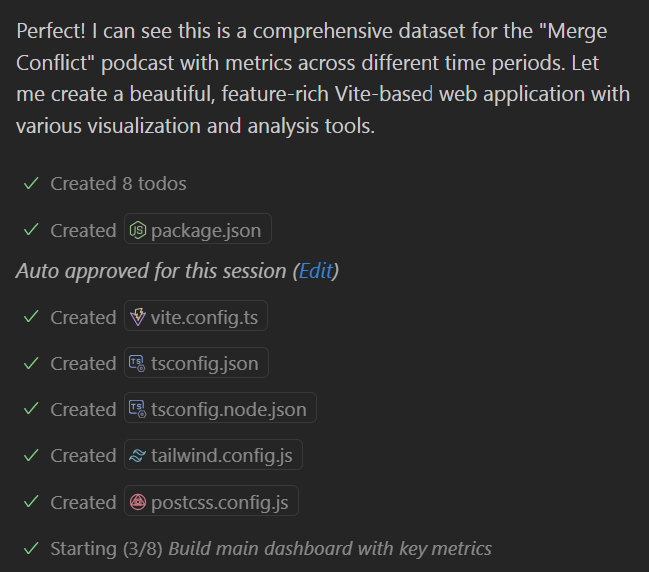Screen dimensions: 649x572
Task: Expand the Created 8 todos entry
Action: [x=118, y=184]
